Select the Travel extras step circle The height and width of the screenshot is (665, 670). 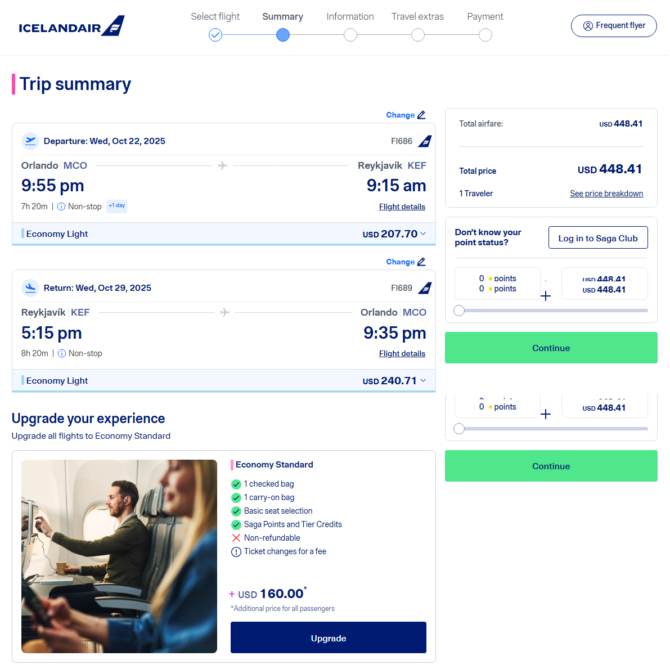tap(418, 35)
